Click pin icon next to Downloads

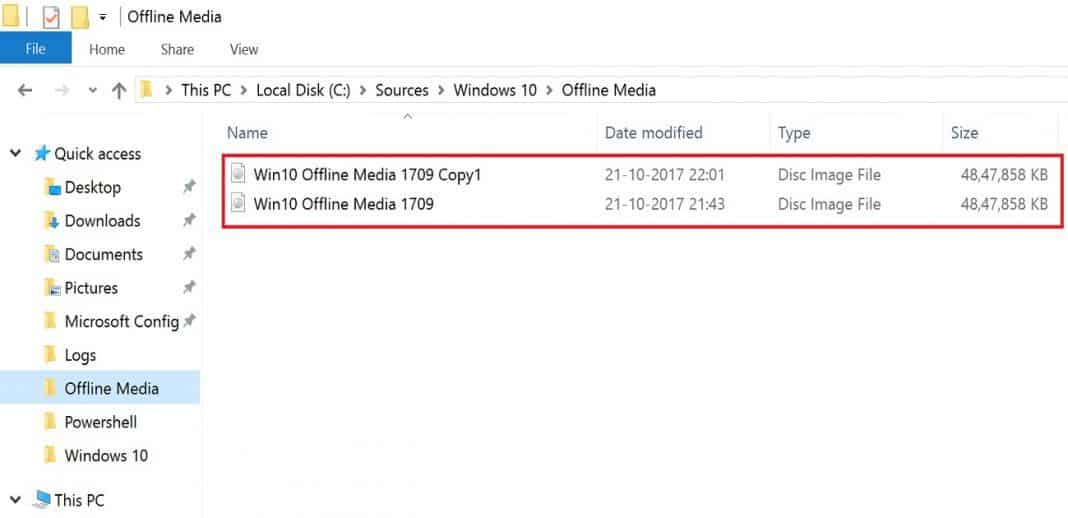coord(189,220)
